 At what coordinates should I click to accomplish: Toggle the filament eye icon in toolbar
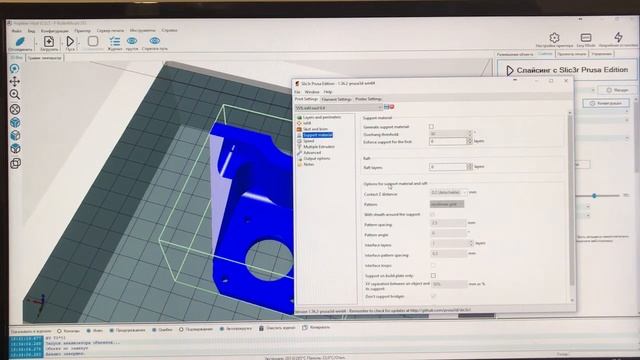click(132, 41)
